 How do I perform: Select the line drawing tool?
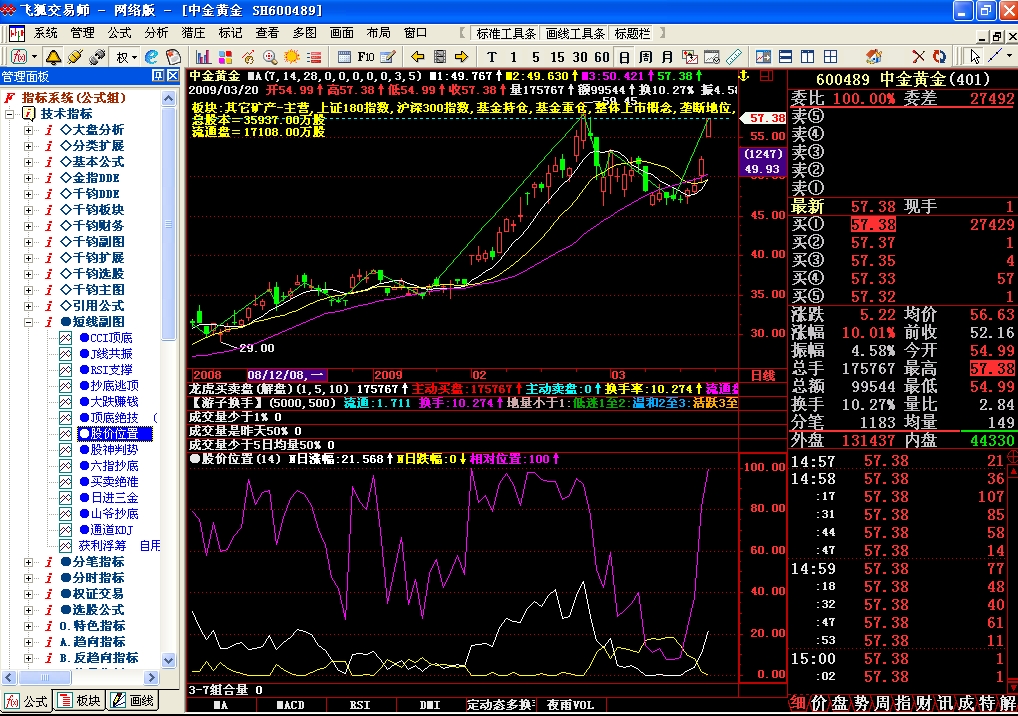click(995, 57)
